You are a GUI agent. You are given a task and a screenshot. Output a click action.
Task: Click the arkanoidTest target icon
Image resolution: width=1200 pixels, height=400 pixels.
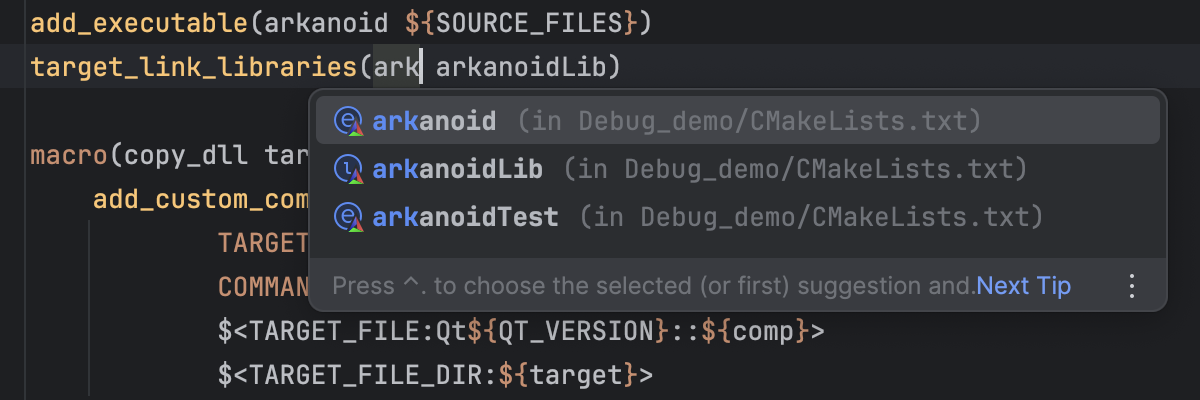coord(347,216)
